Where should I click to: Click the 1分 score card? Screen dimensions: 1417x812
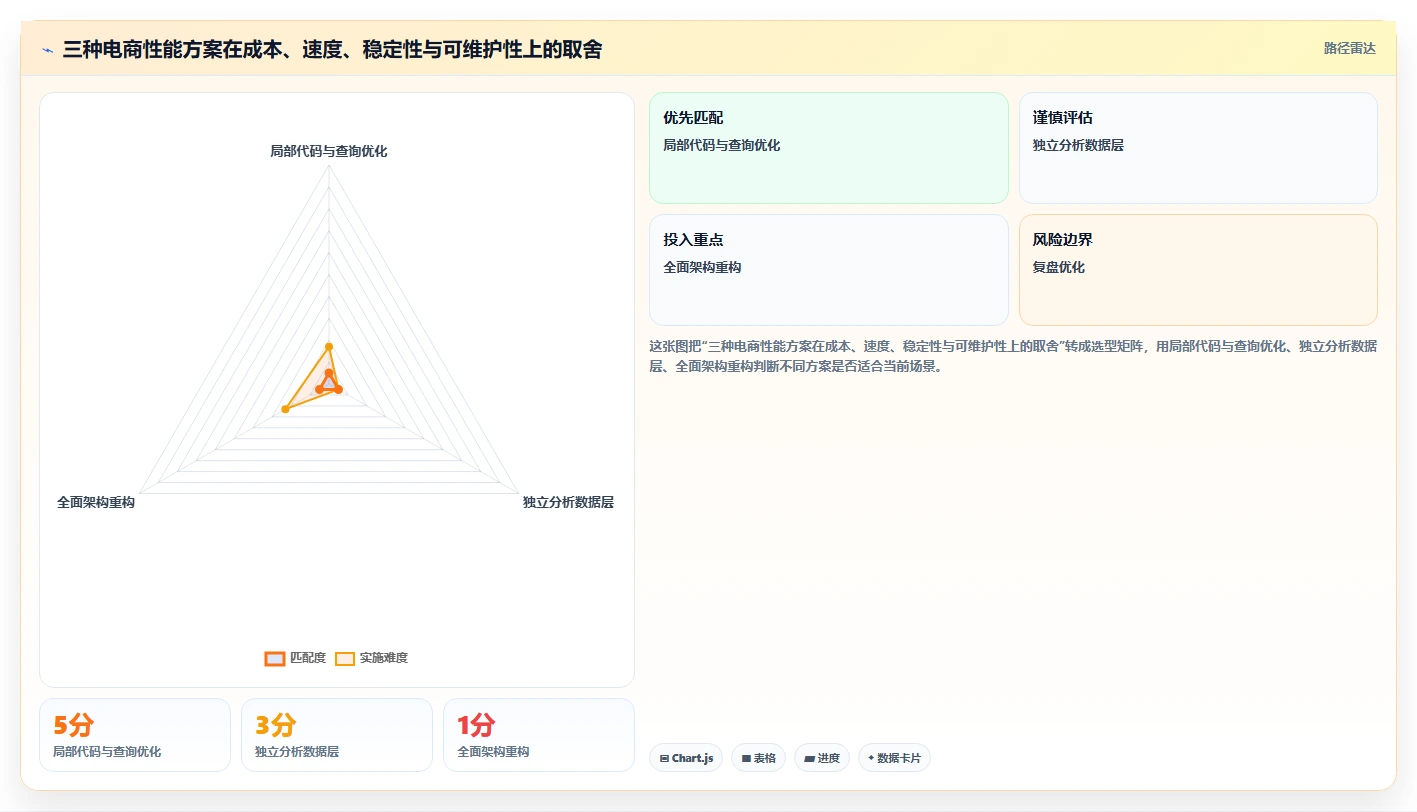539,735
